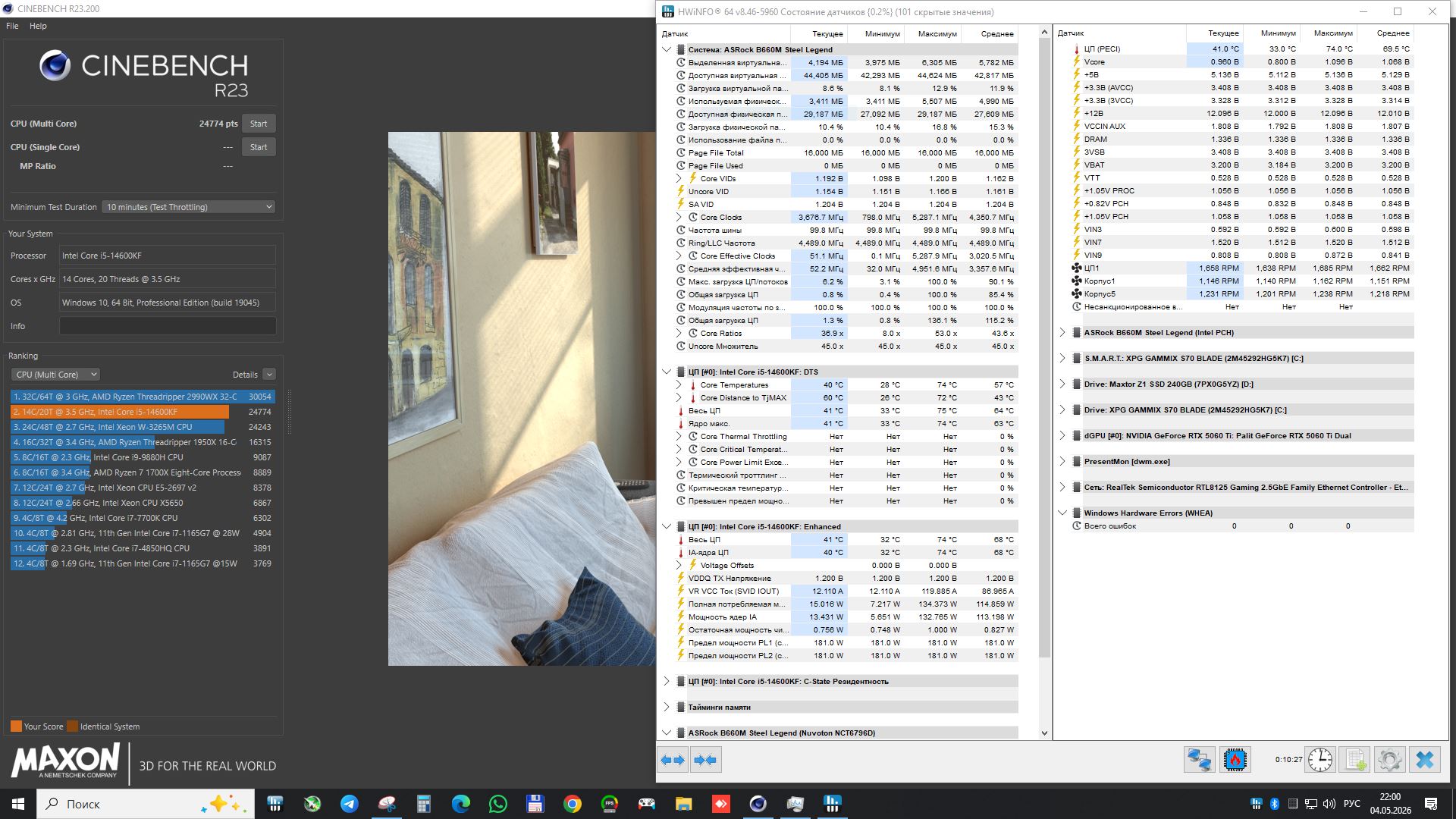Expand the Core Temperatures row
Image resolution: width=1456 pixels, height=819 pixels.
point(679,385)
